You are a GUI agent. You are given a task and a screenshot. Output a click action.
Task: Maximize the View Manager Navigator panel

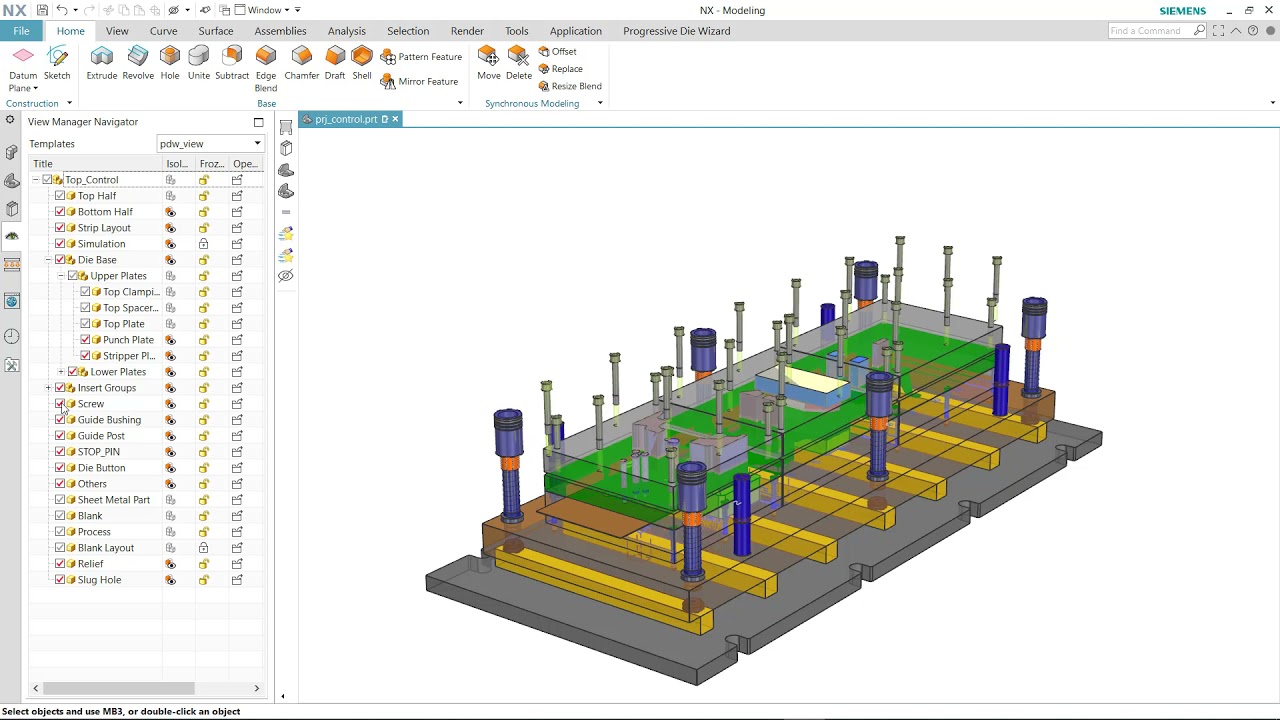(x=258, y=122)
